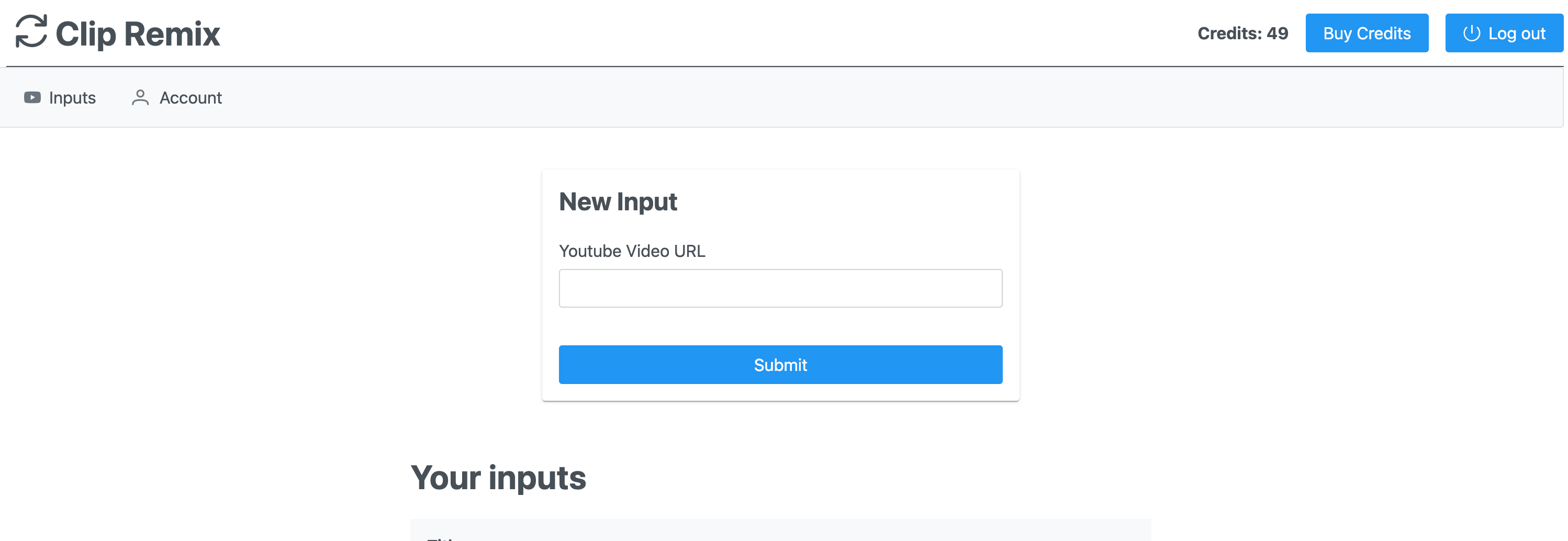
Task: Click the word Remix in the brand title
Action: [172, 34]
